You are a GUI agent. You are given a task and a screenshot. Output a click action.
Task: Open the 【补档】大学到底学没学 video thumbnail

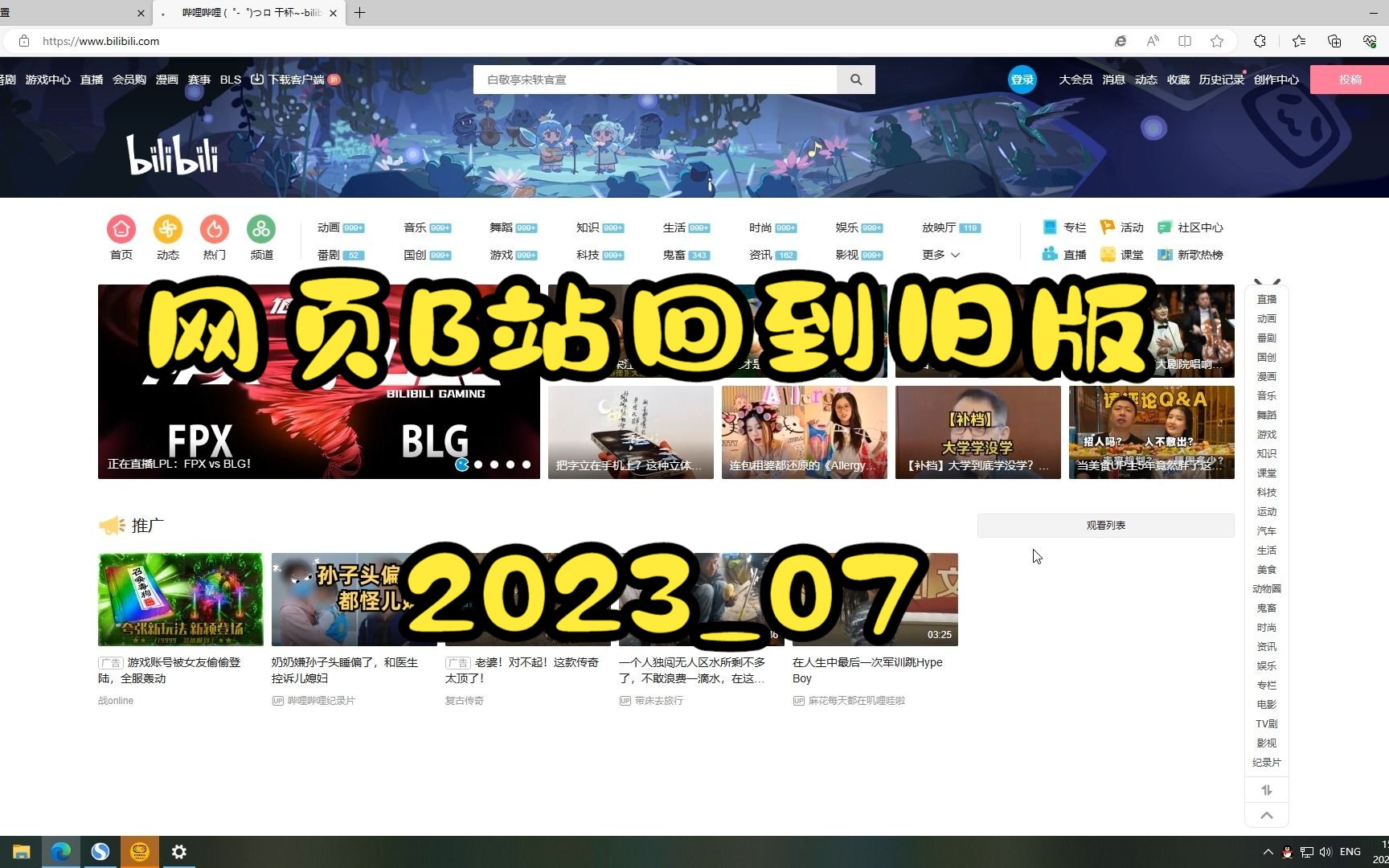[978, 432]
